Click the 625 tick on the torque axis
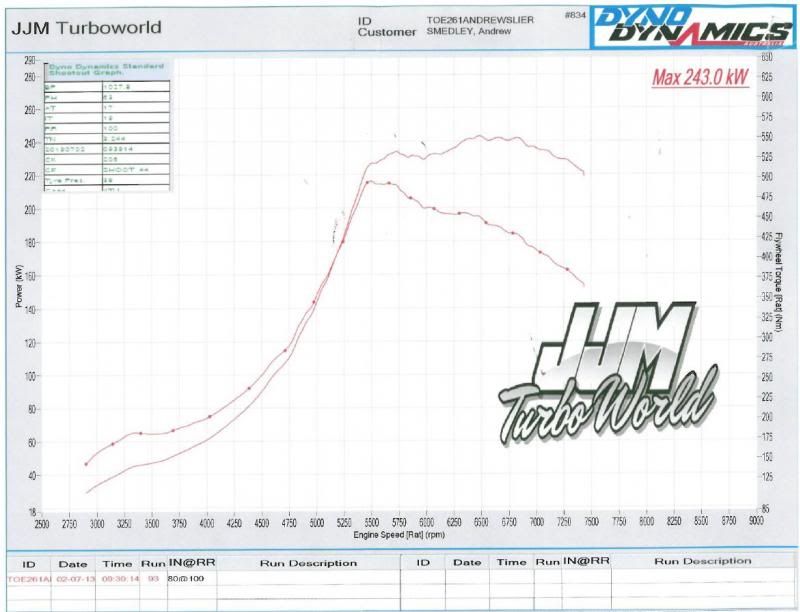 click(767, 78)
